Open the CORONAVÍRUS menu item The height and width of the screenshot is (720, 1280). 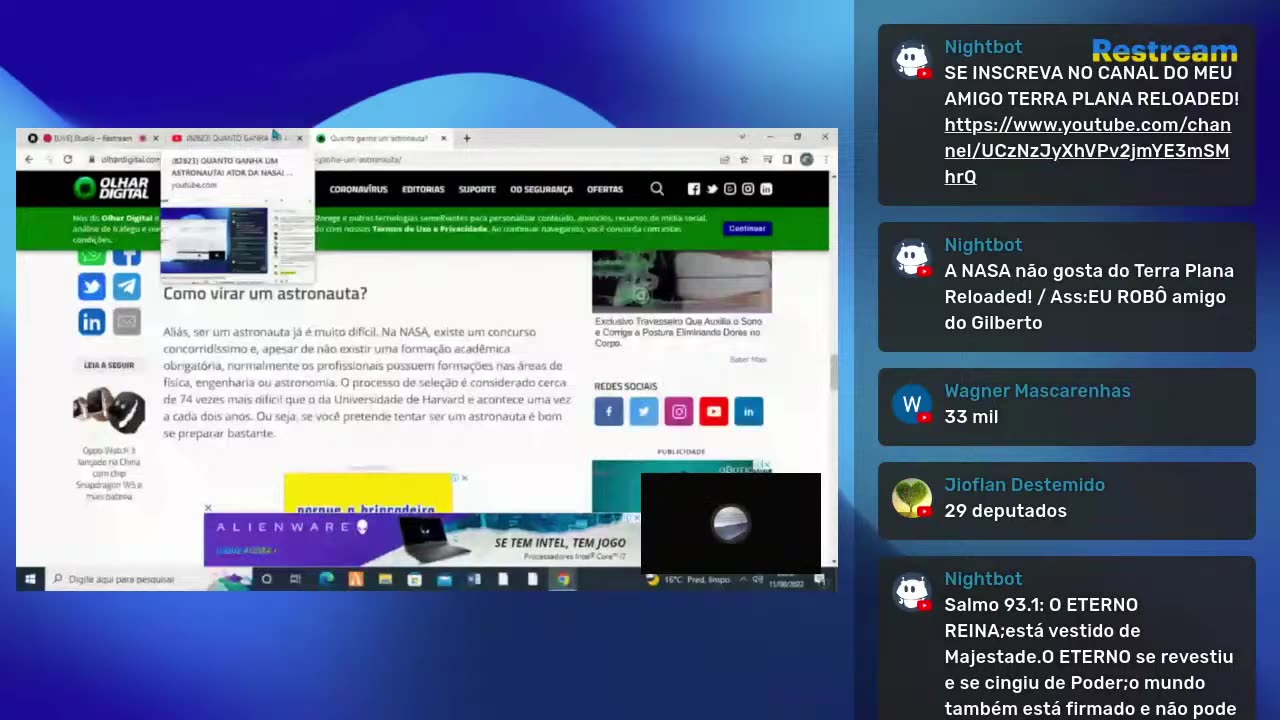click(x=358, y=189)
